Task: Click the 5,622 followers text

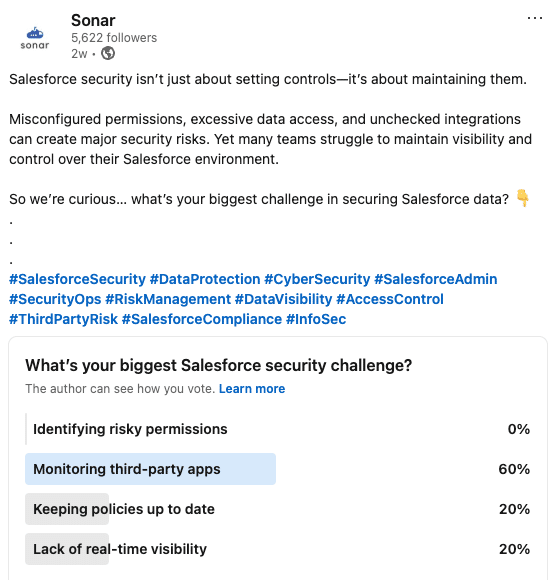Action: (x=114, y=38)
